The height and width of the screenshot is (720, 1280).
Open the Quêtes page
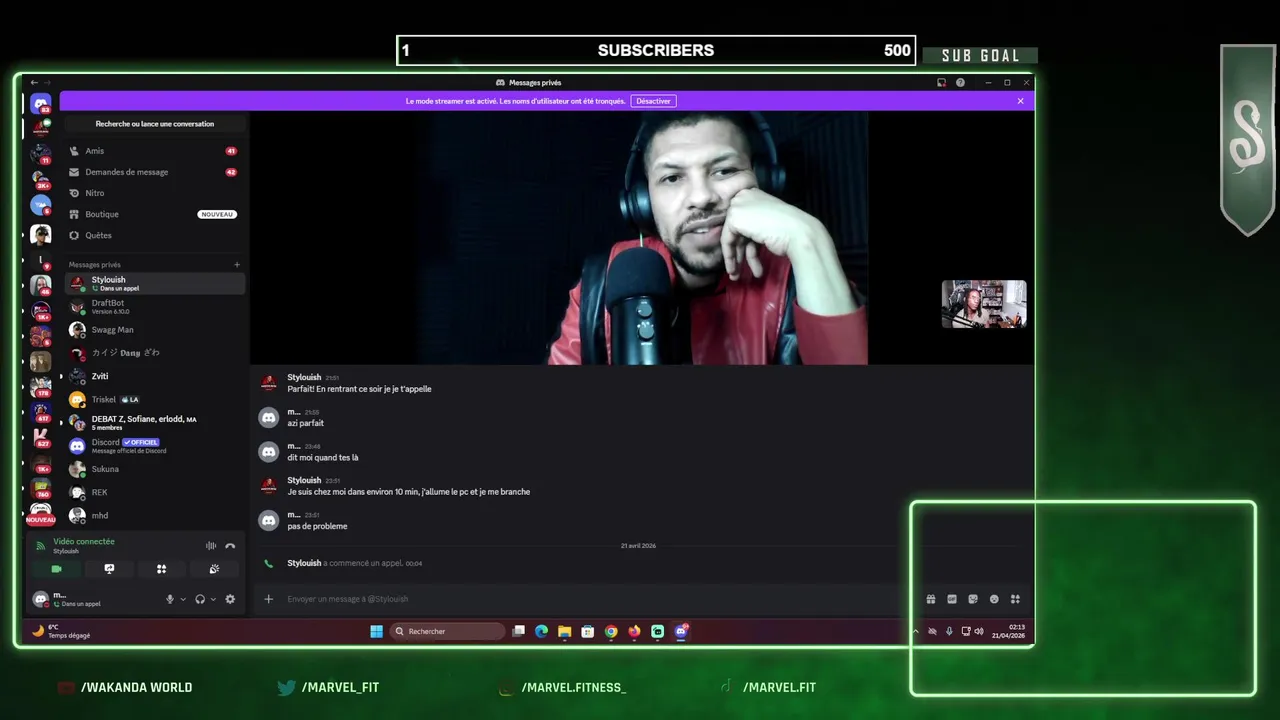(154, 235)
